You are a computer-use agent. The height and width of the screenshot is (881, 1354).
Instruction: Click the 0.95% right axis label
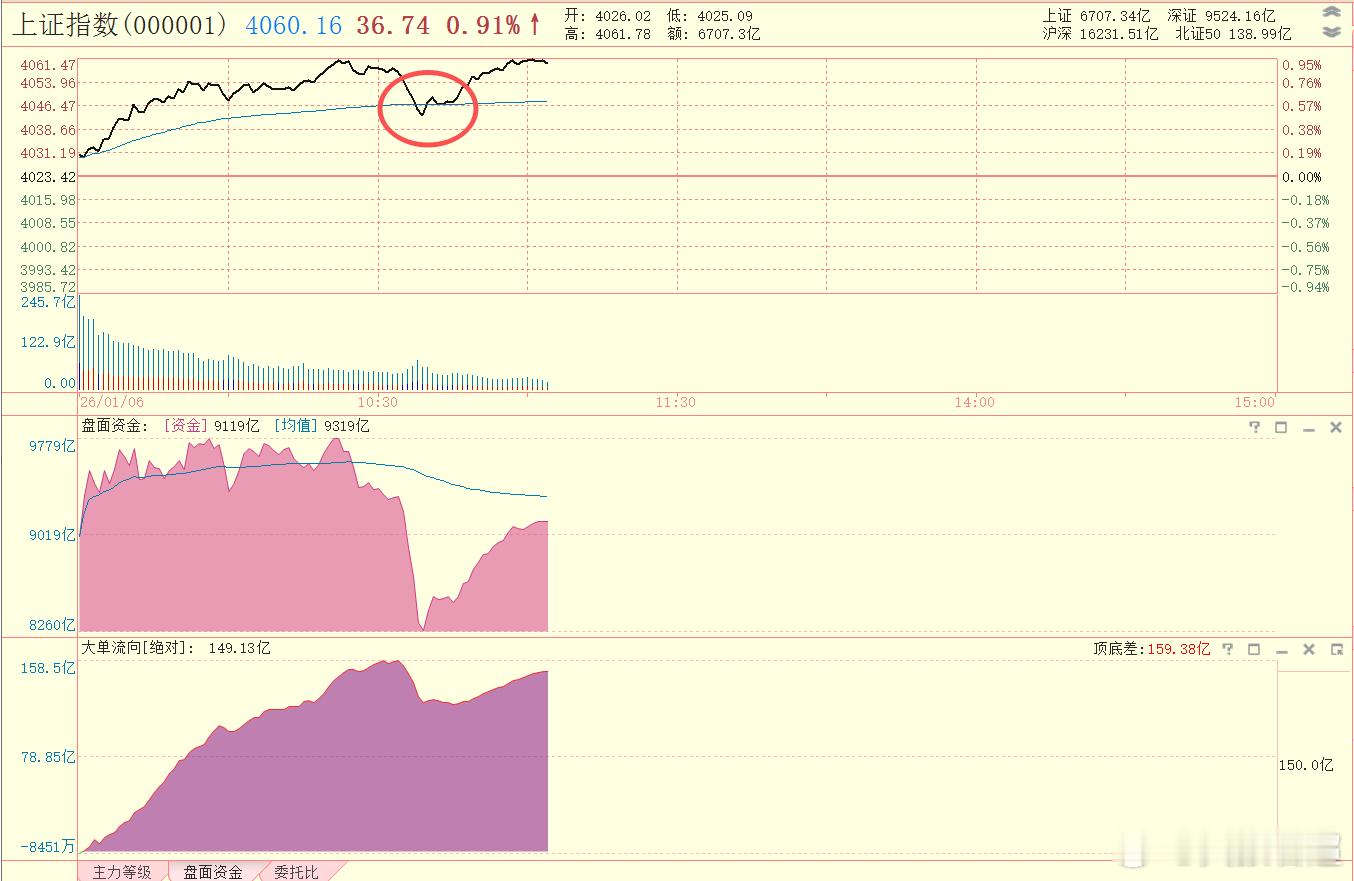[x=1301, y=64]
